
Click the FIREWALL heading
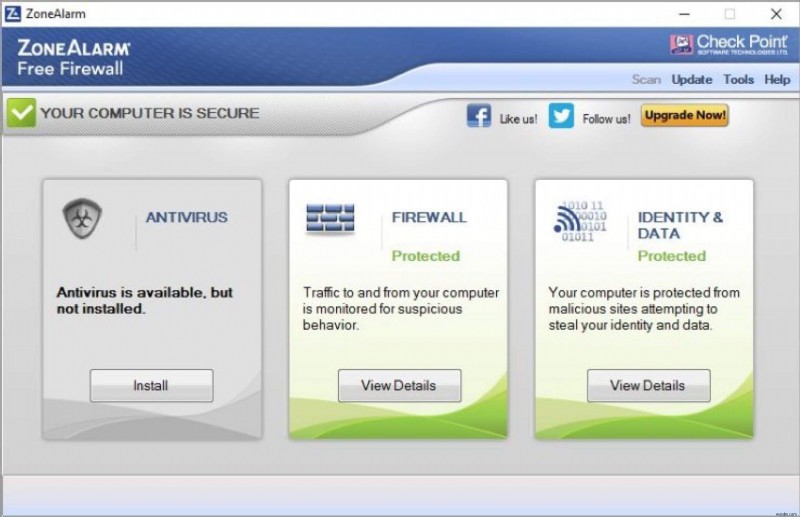429,217
